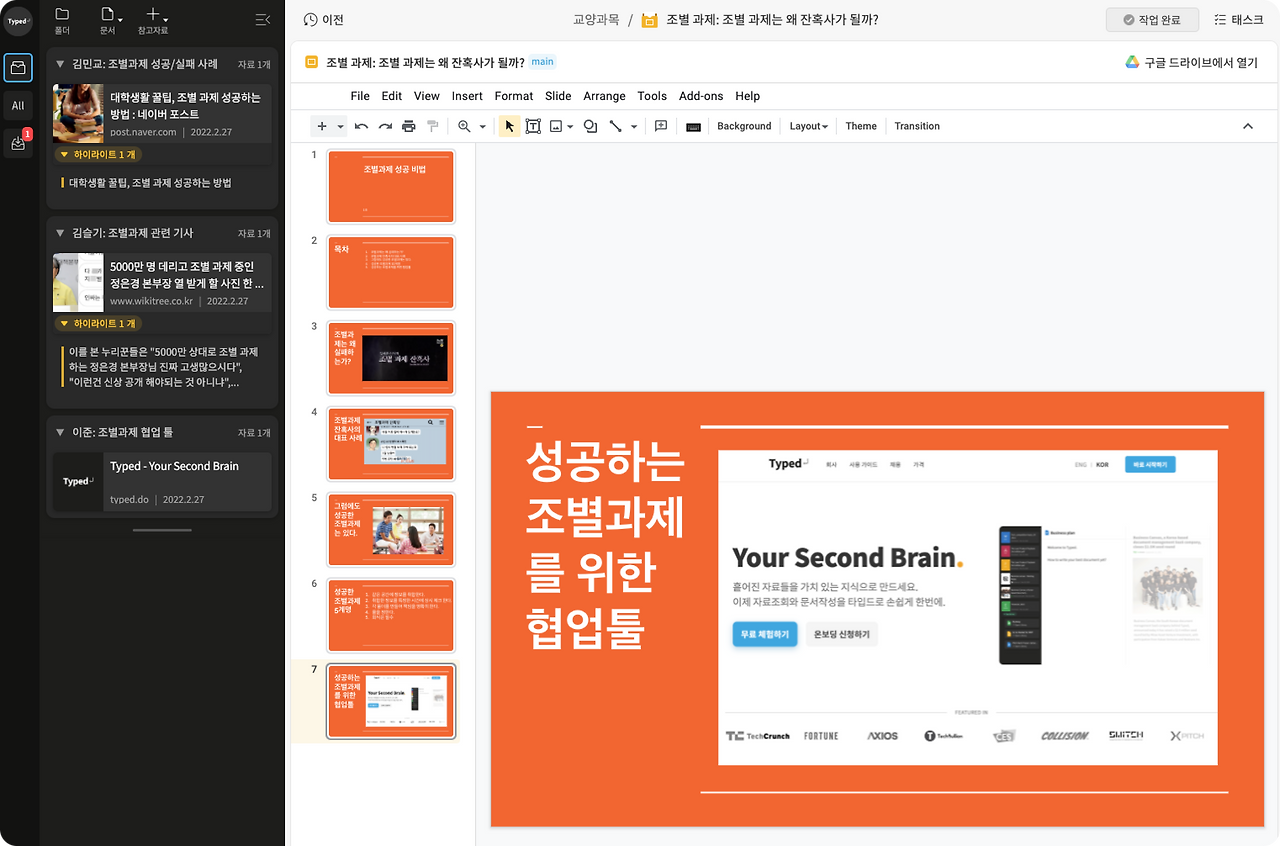Open the Typed - Your Second Brain resource card
The width and height of the screenshot is (1280, 846).
(x=162, y=482)
